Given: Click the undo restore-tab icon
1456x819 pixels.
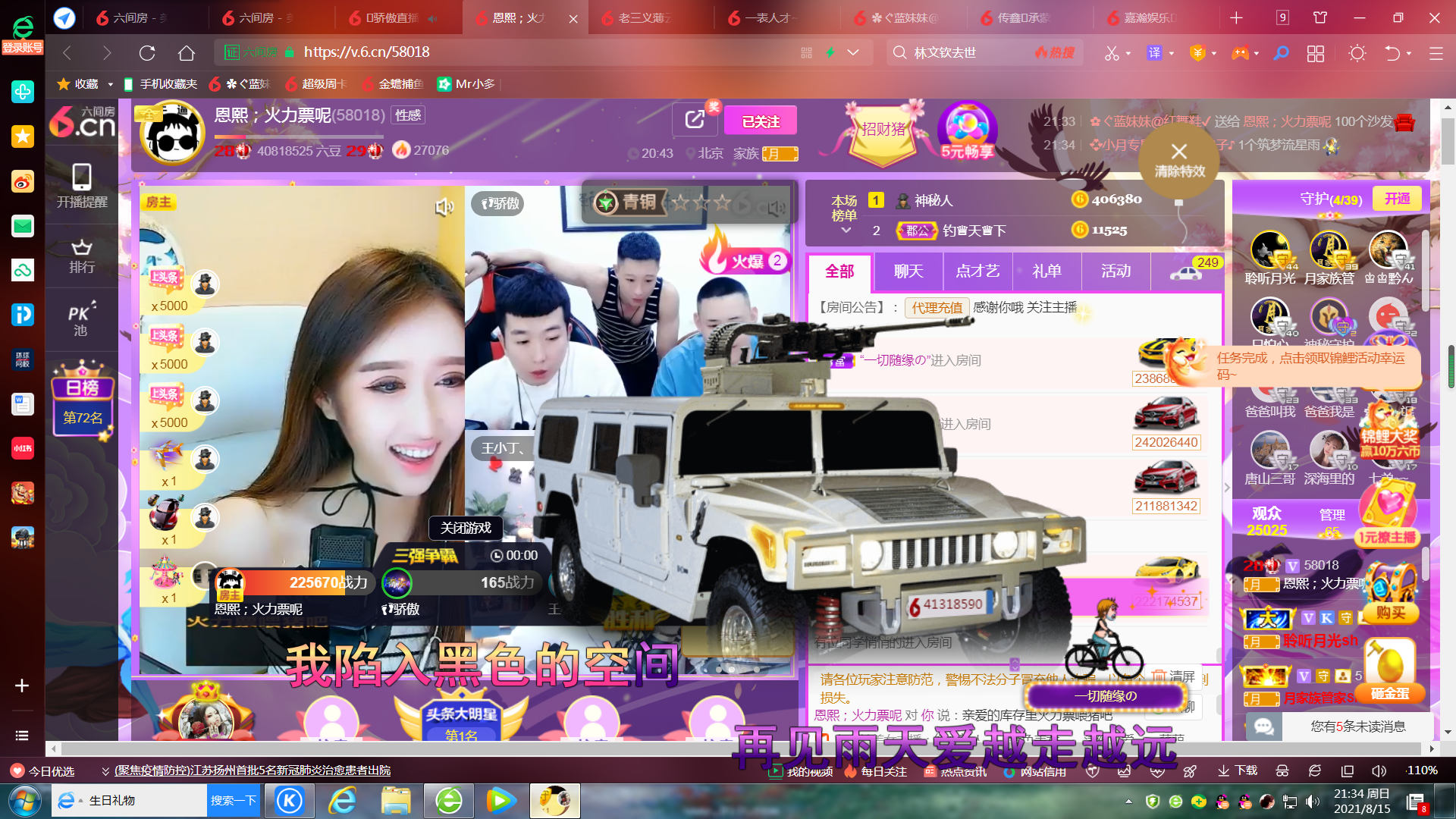Looking at the screenshot, I should coord(1392,53).
